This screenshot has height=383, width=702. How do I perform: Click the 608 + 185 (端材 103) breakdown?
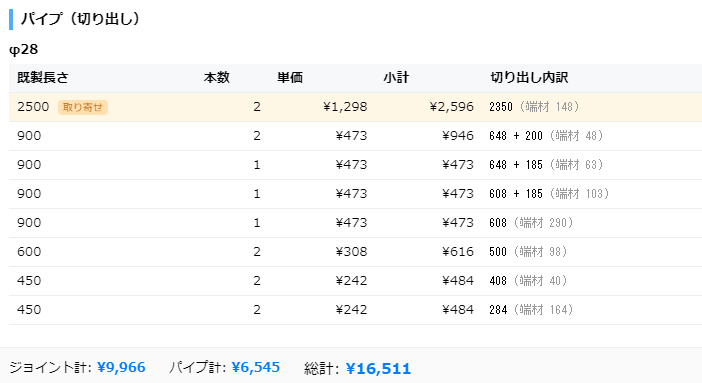549,194
